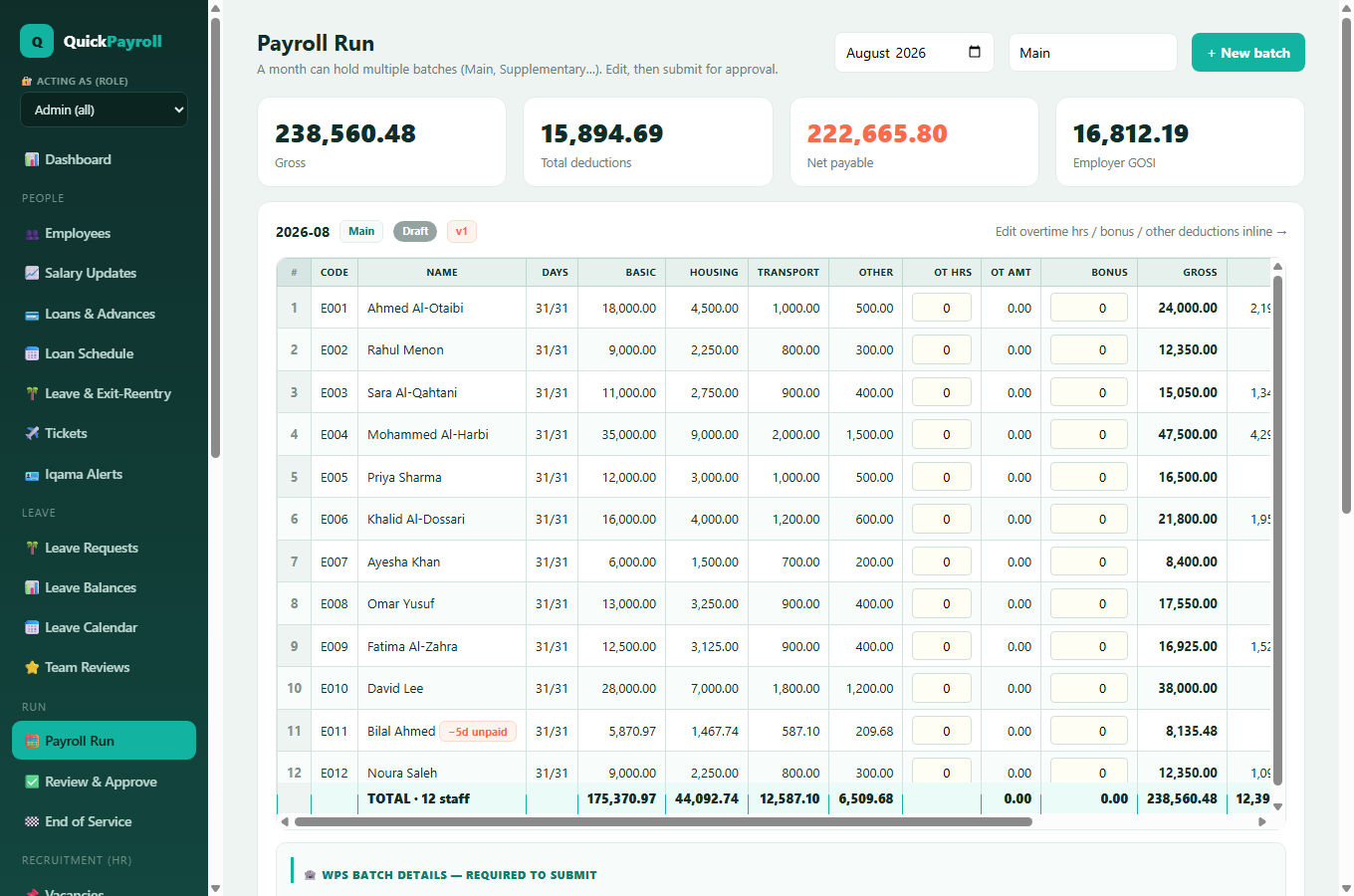Click the QuickPayroll logo icon
The width and height of the screenshot is (1354, 896).
click(x=37, y=41)
